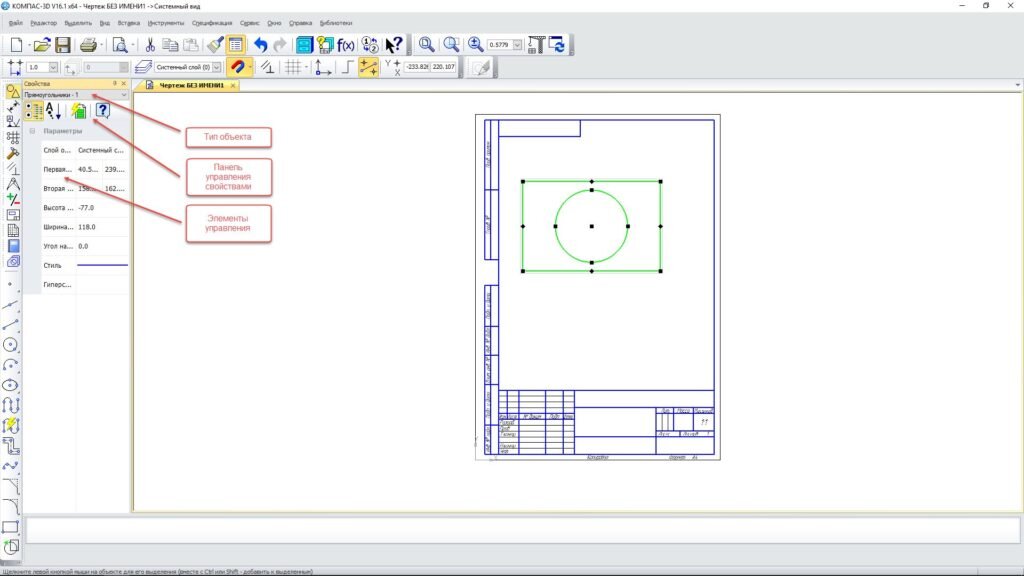Click the Properties panel help button

[103, 111]
